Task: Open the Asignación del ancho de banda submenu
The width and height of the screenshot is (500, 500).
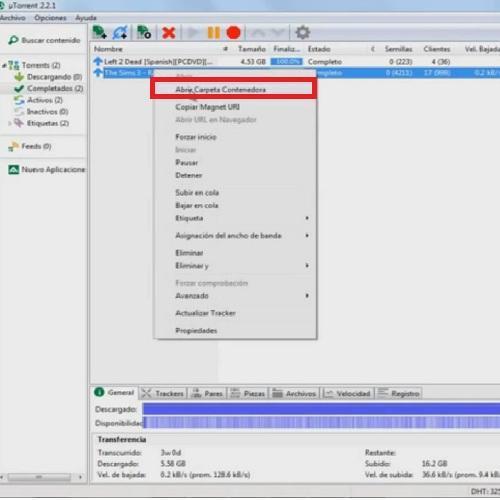Action: click(235, 236)
